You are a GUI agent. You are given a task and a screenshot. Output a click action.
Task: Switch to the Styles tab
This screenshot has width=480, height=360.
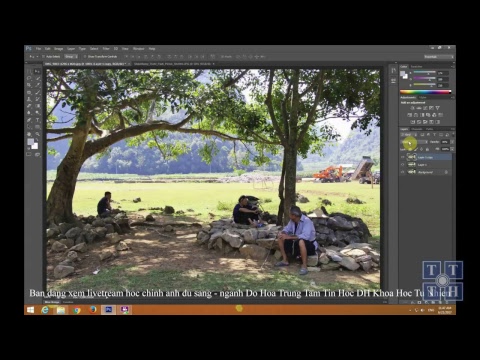(x=423, y=97)
